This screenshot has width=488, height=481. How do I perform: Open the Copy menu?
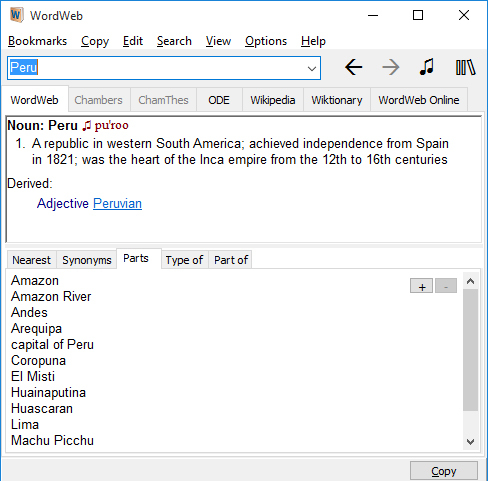95,41
